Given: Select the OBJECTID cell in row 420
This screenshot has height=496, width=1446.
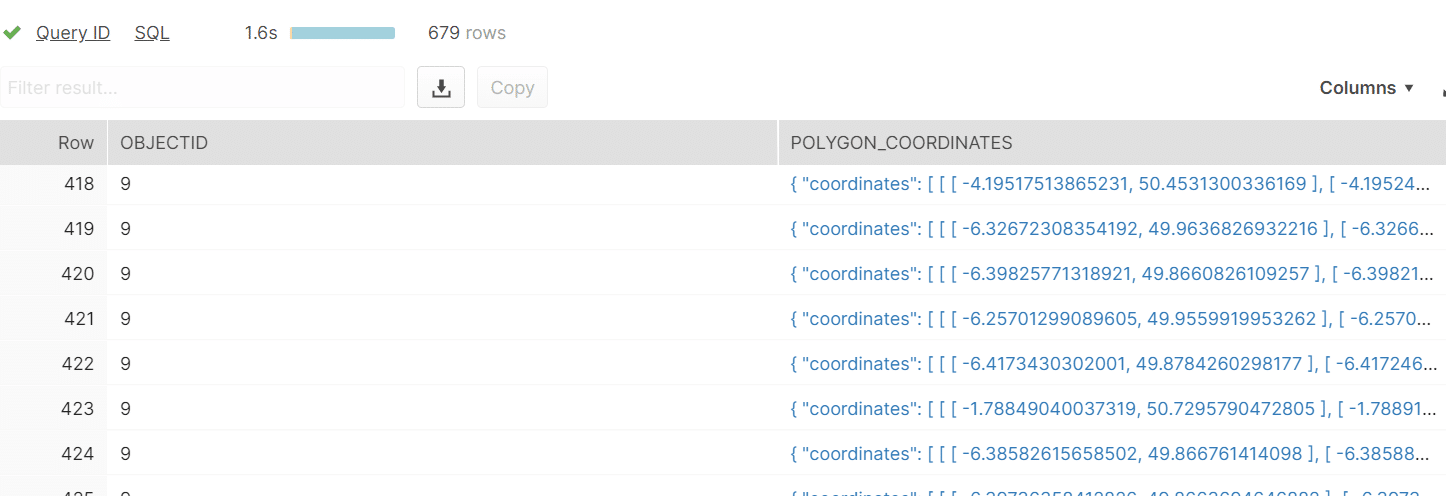Looking at the screenshot, I should [x=442, y=274].
